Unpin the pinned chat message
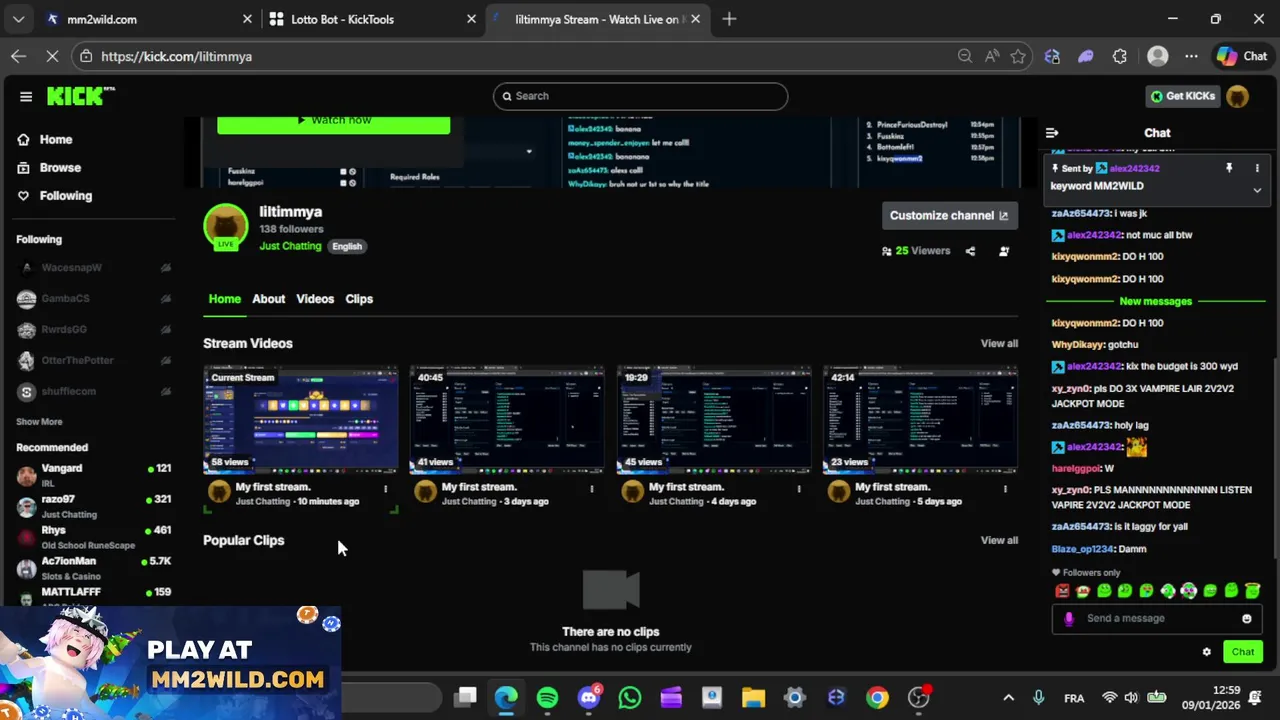The image size is (1280, 720). [x=1229, y=168]
